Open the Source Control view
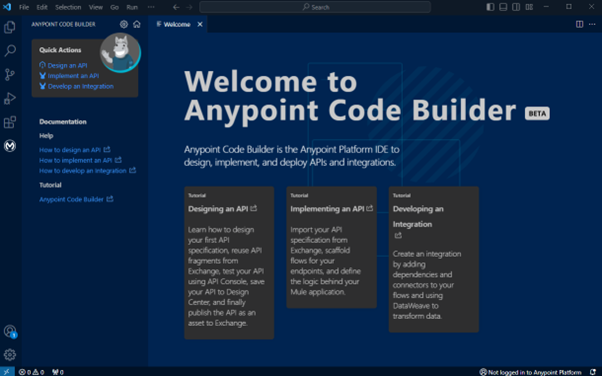Viewport: 602px width, 376px height. (10, 75)
